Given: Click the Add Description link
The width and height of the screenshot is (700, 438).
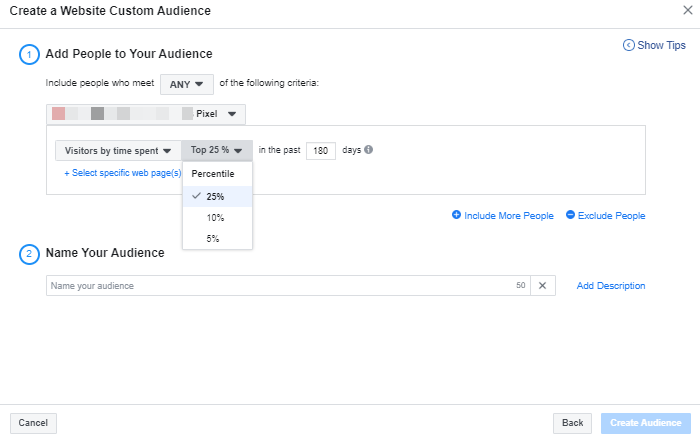Looking at the screenshot, I should [610, 286].
